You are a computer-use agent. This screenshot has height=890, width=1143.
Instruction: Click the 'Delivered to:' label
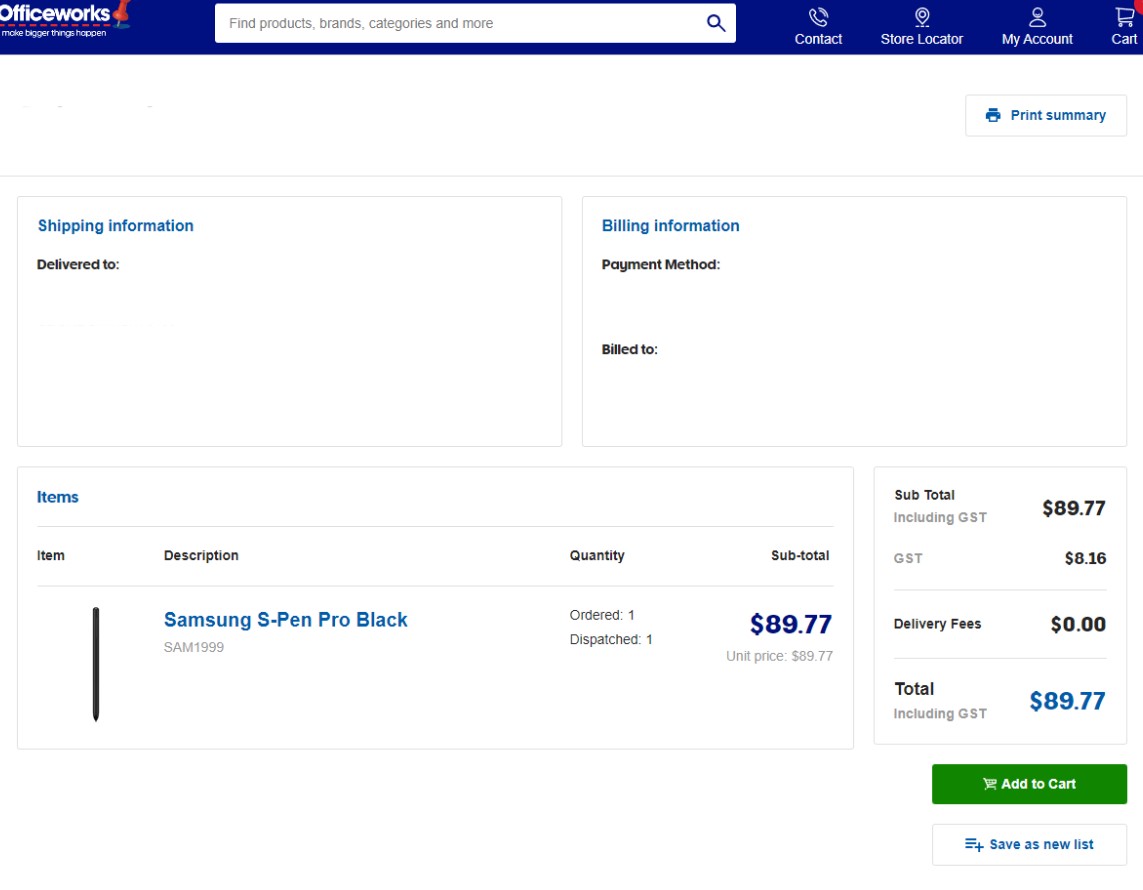pos(78,265)
